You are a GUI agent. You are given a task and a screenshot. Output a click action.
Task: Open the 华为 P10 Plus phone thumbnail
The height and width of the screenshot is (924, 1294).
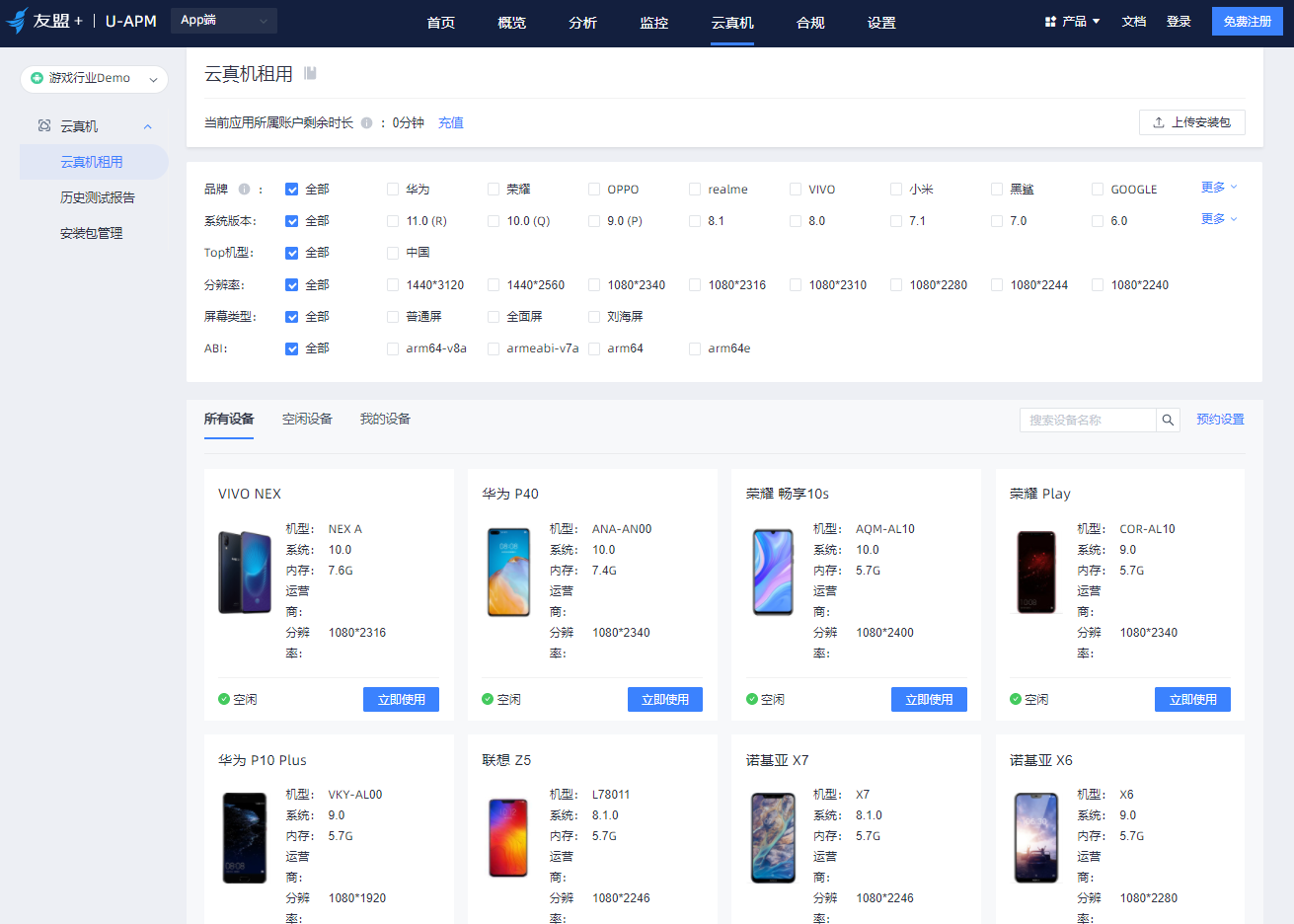(245, 838)
